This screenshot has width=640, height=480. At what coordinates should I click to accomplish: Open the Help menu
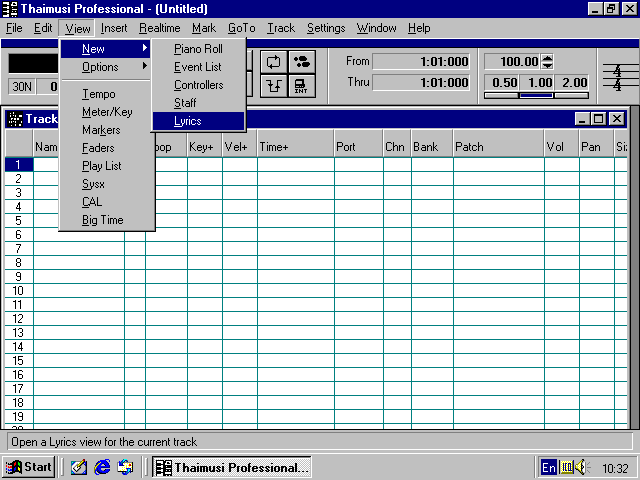pyautogui.click(x=419, y=28)
